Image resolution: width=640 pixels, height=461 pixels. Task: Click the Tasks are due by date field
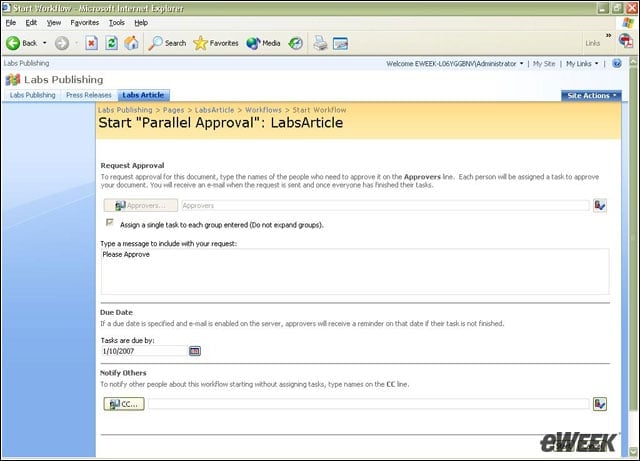click(x=144, y=351)
